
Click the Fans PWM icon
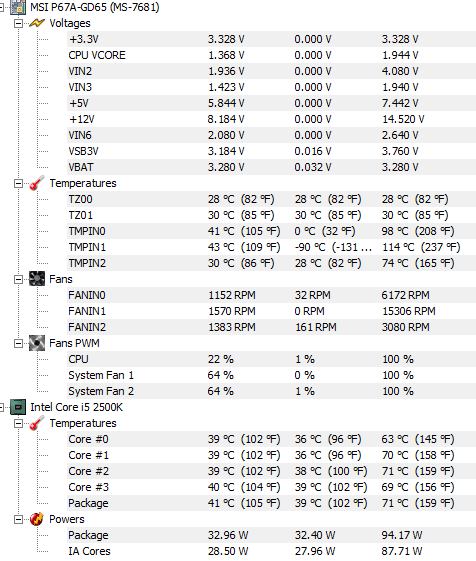click(37, 343)
